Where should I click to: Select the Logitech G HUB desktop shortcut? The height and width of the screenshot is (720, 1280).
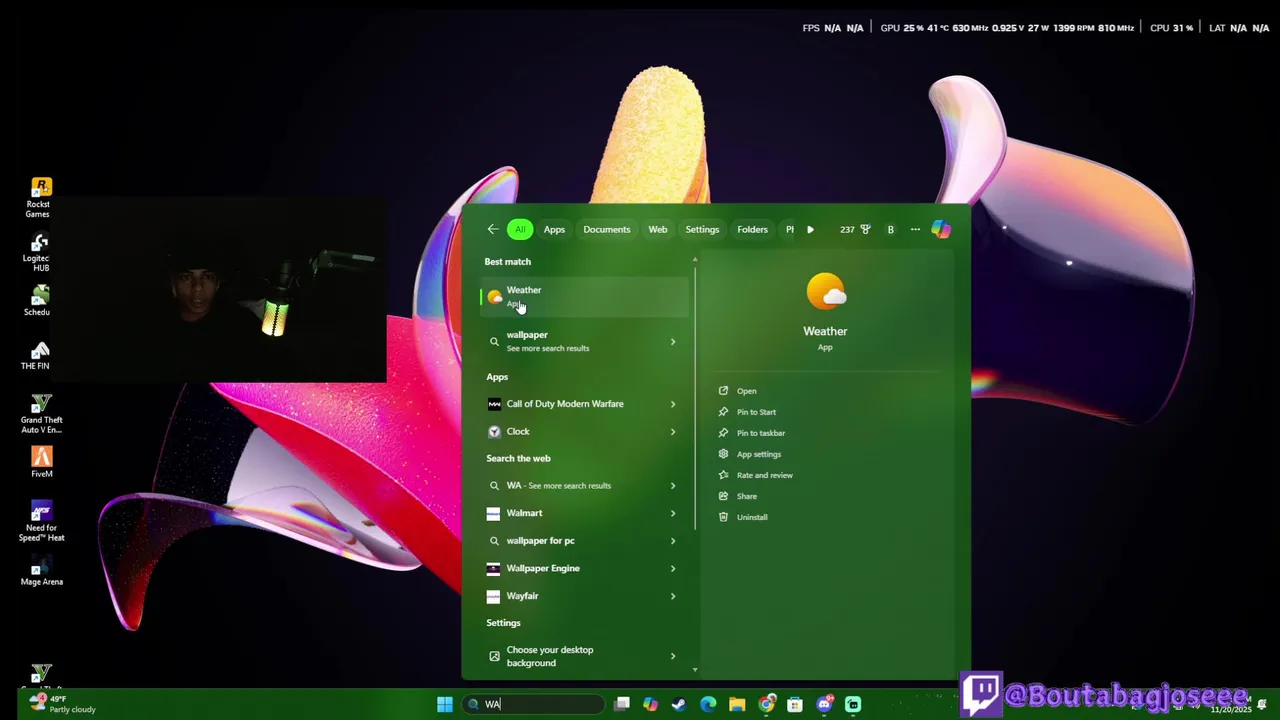tap(38, 253)
